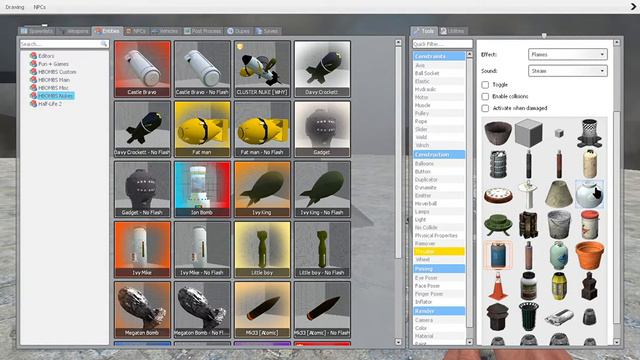
Task: Open the Sound dropdown
Action: (567, 71)
